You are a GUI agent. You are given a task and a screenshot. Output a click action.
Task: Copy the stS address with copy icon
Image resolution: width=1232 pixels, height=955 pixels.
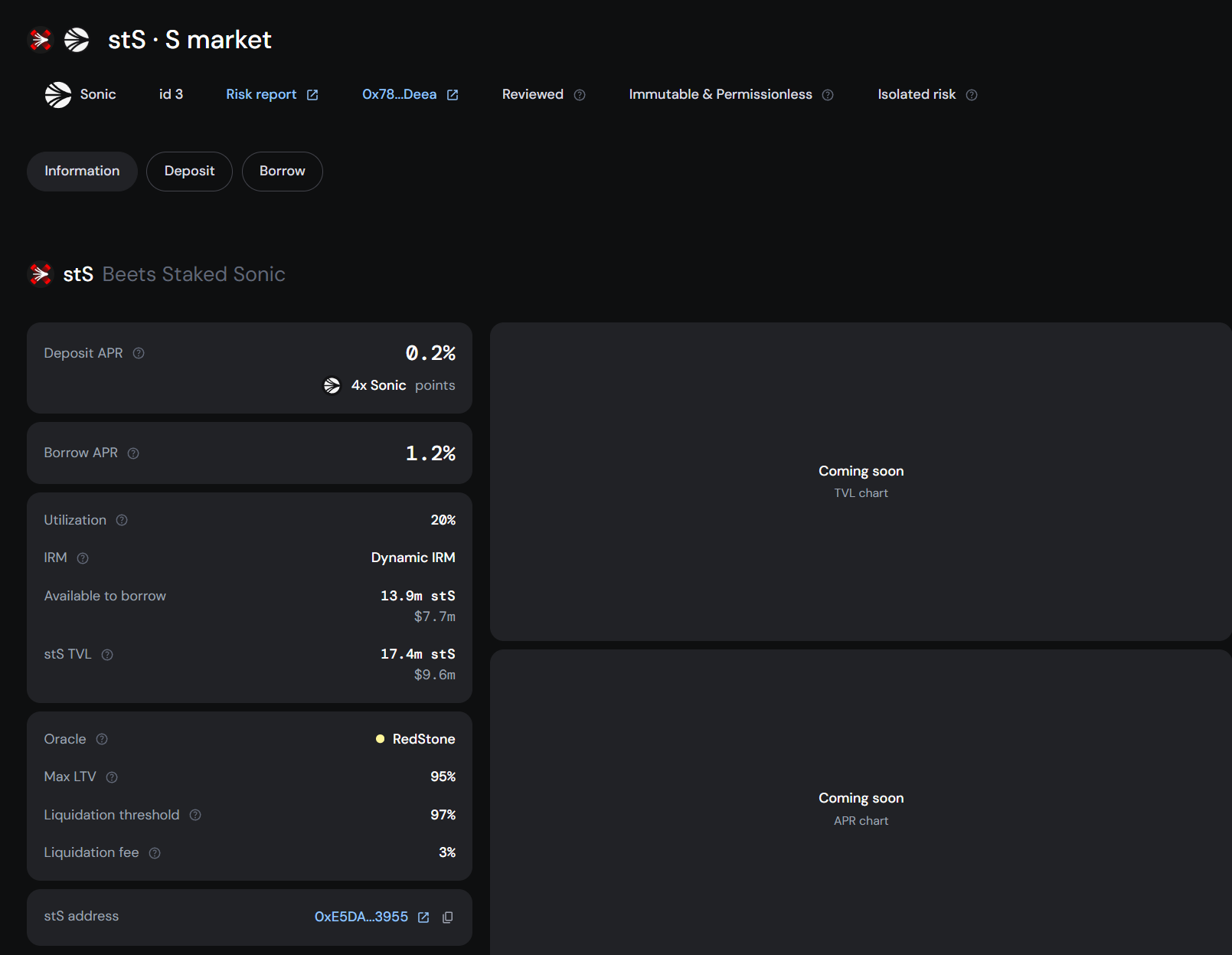(448, 917)
